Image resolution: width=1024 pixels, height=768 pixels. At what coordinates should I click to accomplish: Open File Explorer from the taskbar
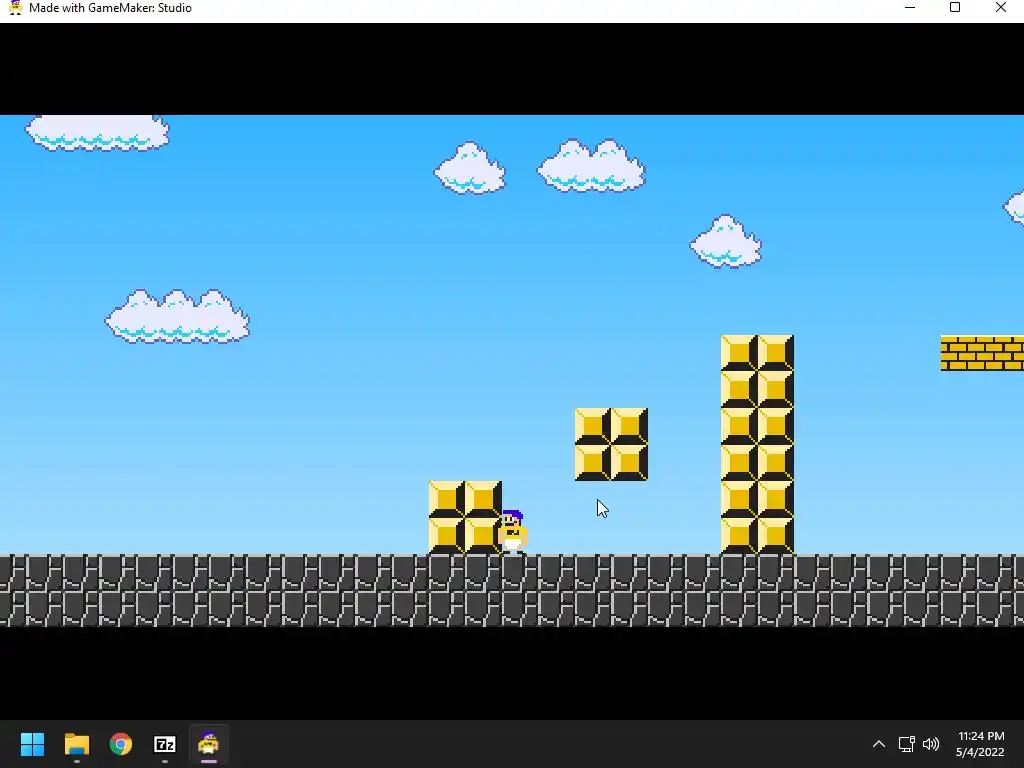[x=77, y=744]
